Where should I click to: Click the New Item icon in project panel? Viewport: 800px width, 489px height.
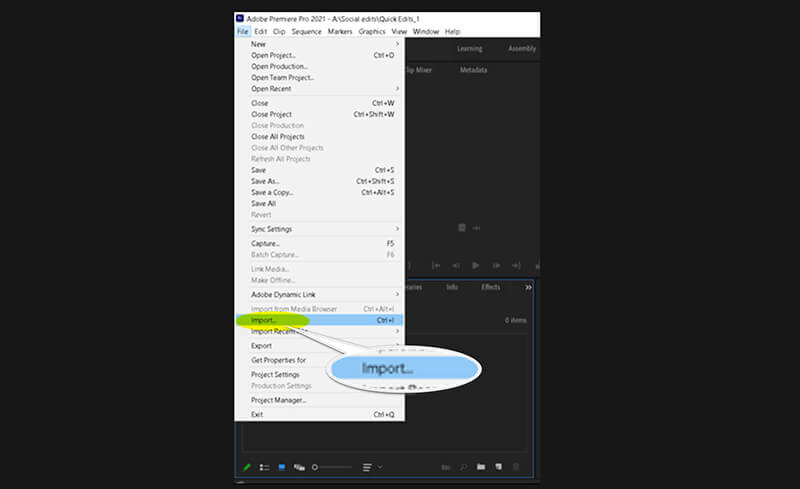click(x=498, y=467)
